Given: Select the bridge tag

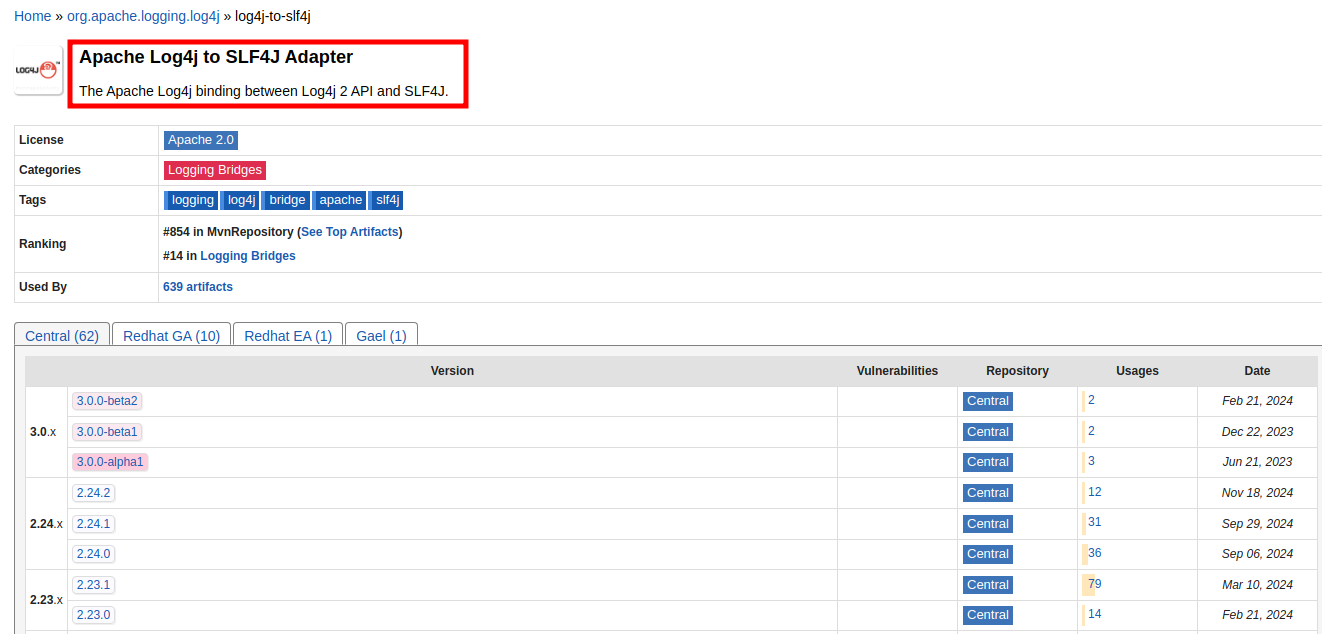Looking at the screenshot, I should click(x=287, y=200).
